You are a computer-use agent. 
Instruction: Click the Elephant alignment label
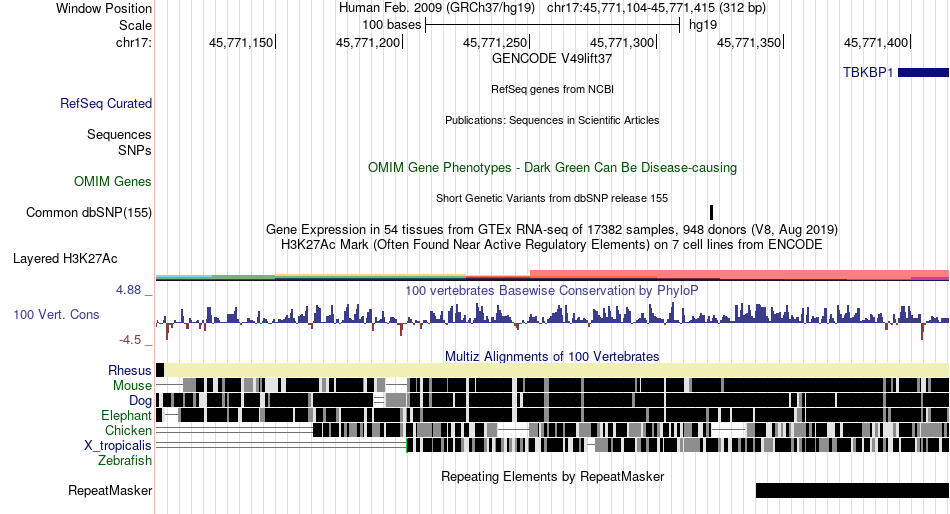[x=126, y=416]
